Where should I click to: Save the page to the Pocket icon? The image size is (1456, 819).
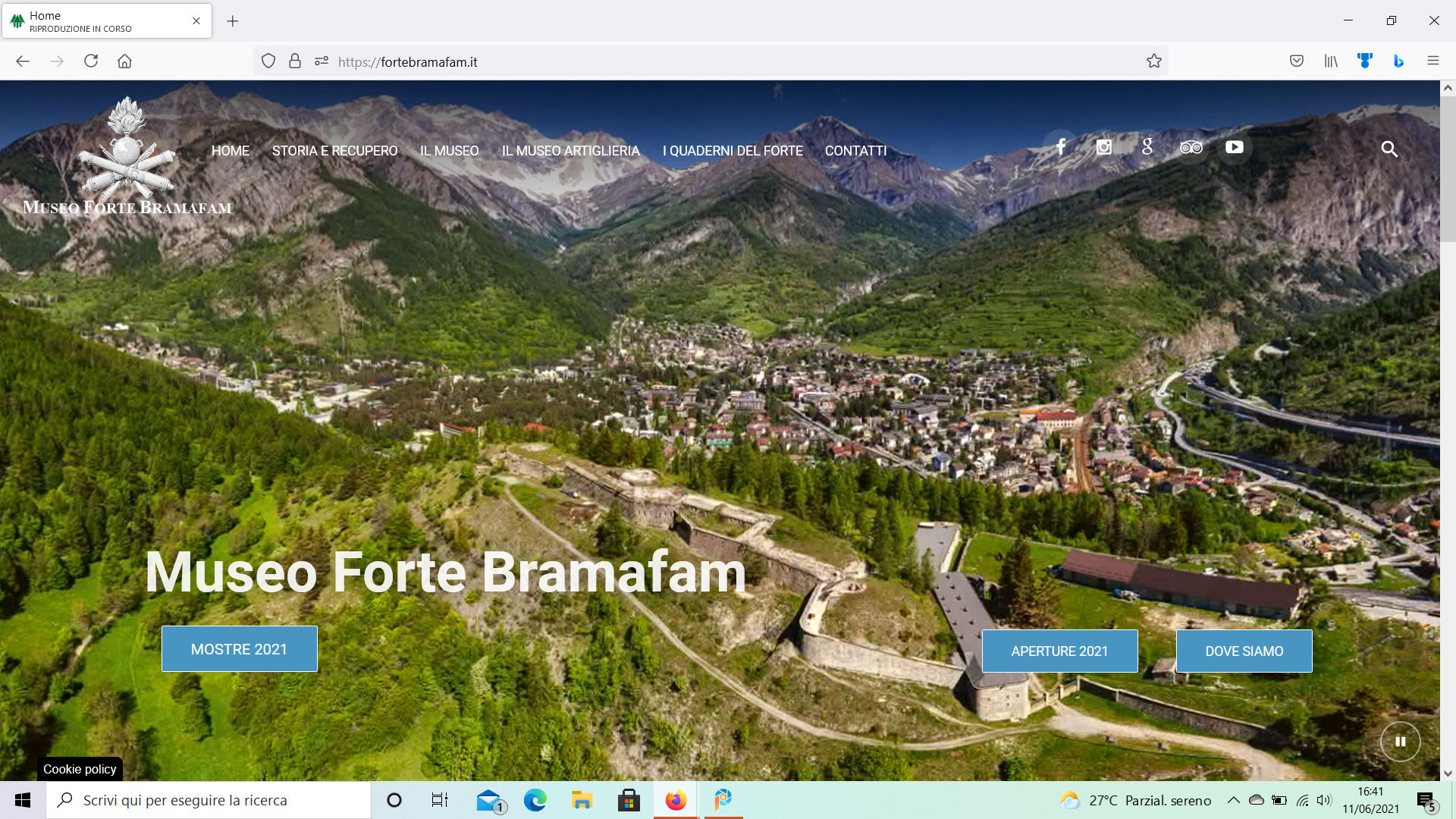pyautogui.click(x=1296, y=61)
